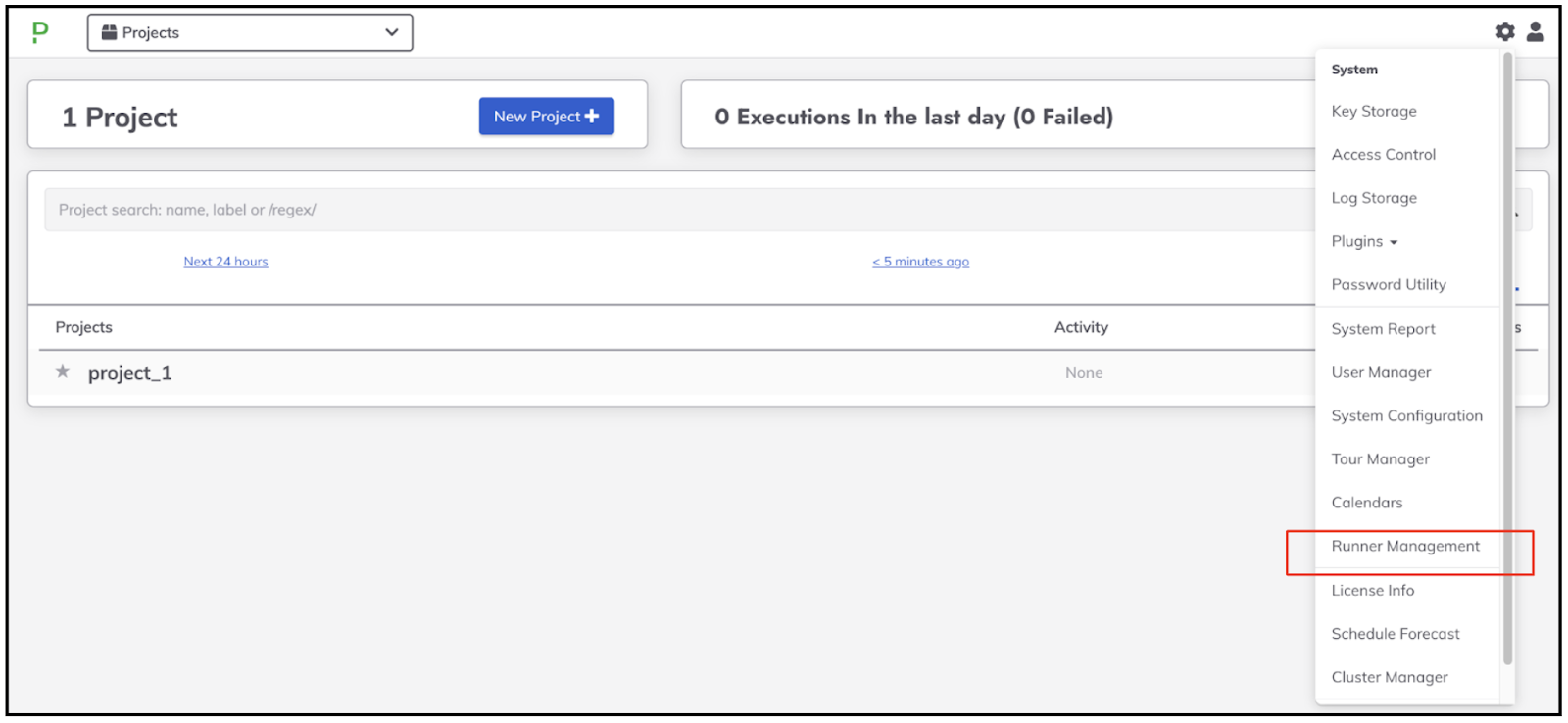Click the New Project button
1568x723 pixels.
click(546, 116)
